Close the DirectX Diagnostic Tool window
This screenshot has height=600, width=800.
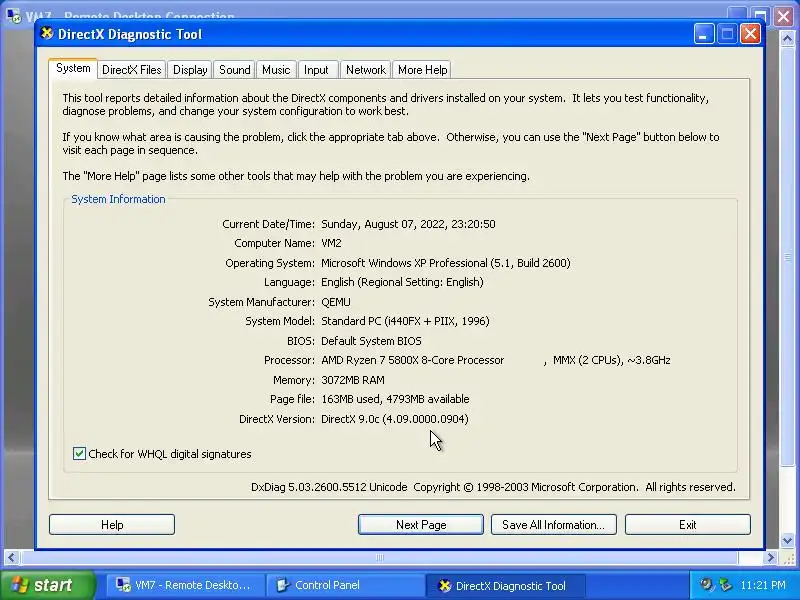pos(751,34)
